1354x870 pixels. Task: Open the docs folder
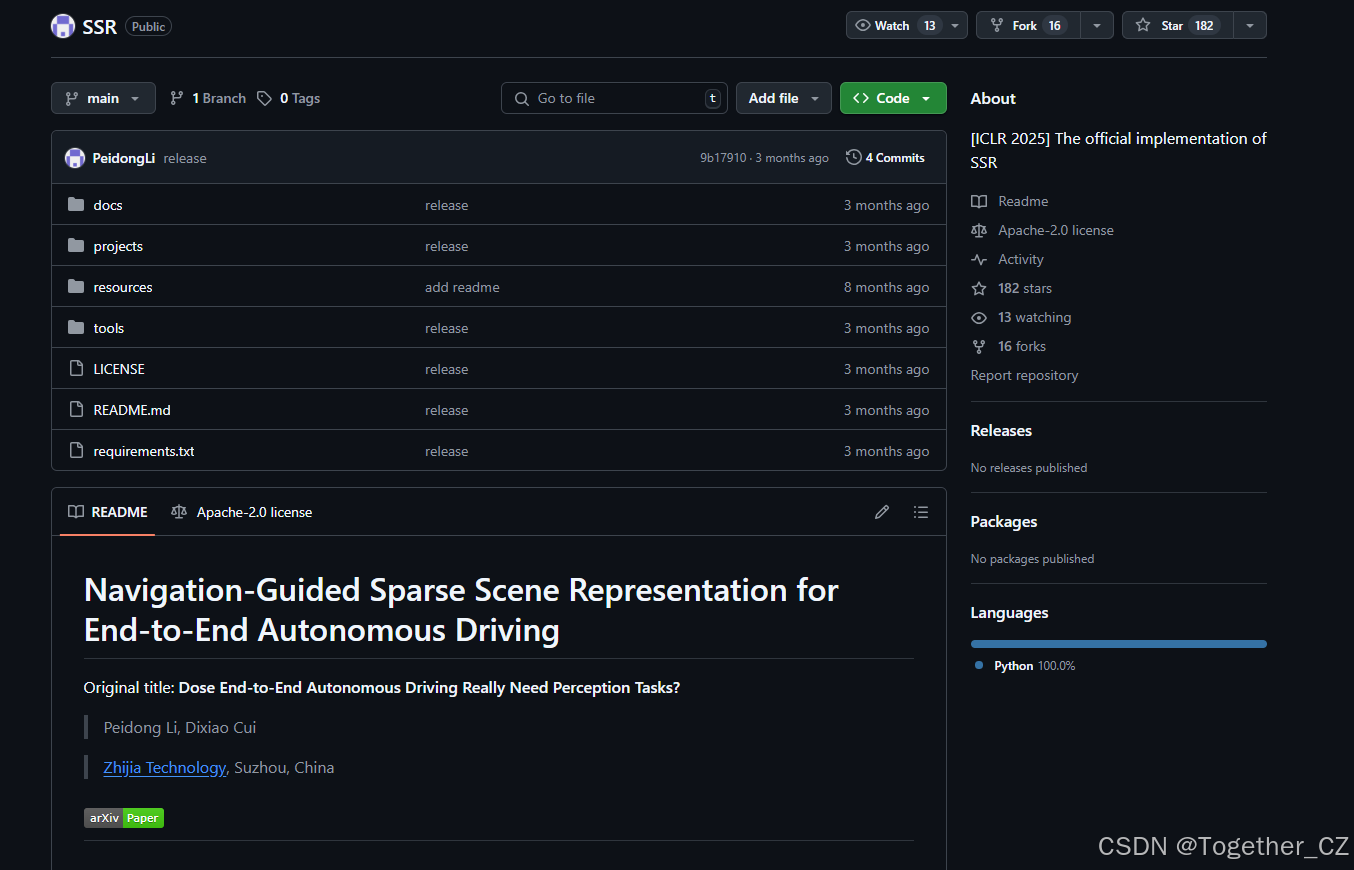108,205
